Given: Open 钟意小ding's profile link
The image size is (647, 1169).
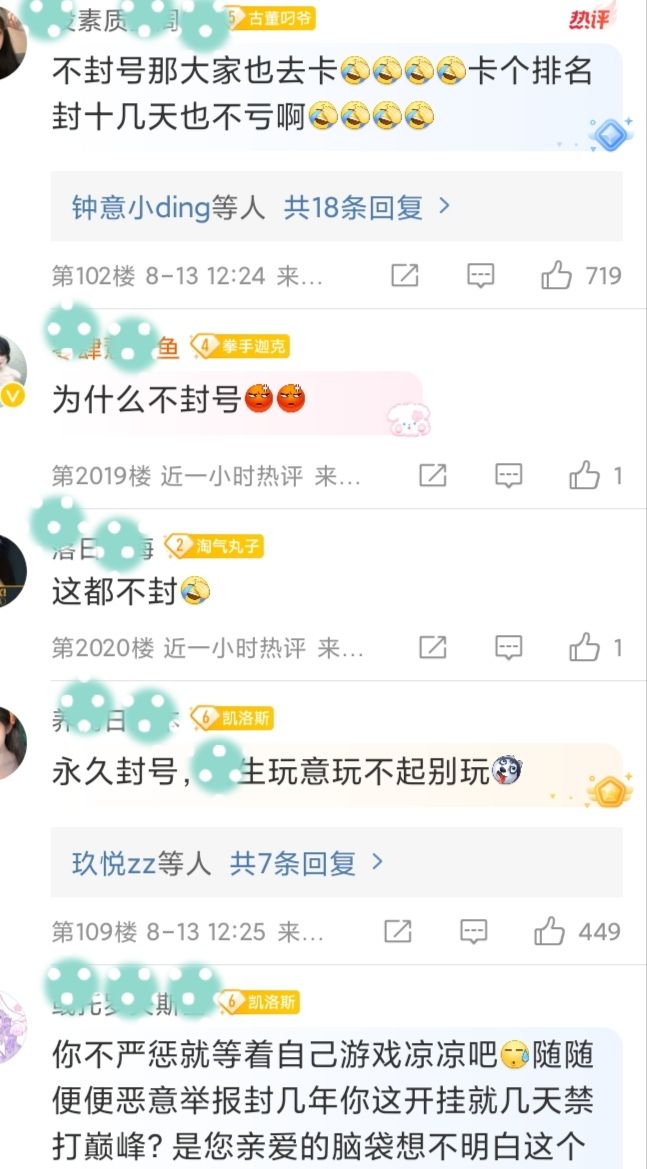Looking at the screenshot, I should 141,207.
